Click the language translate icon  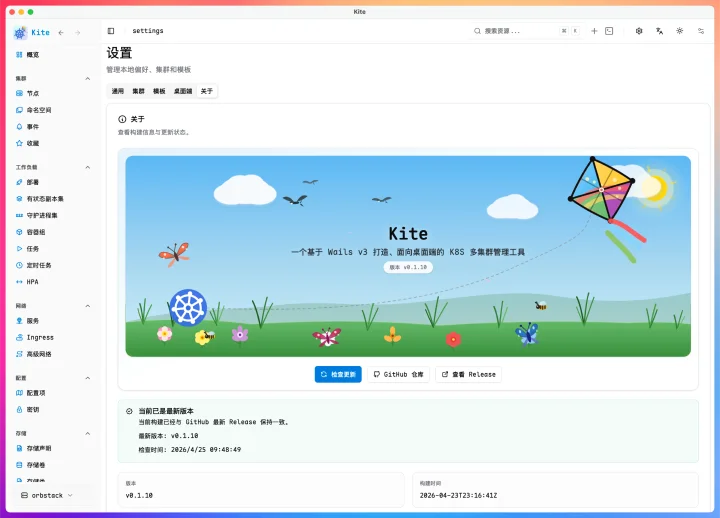659,31
